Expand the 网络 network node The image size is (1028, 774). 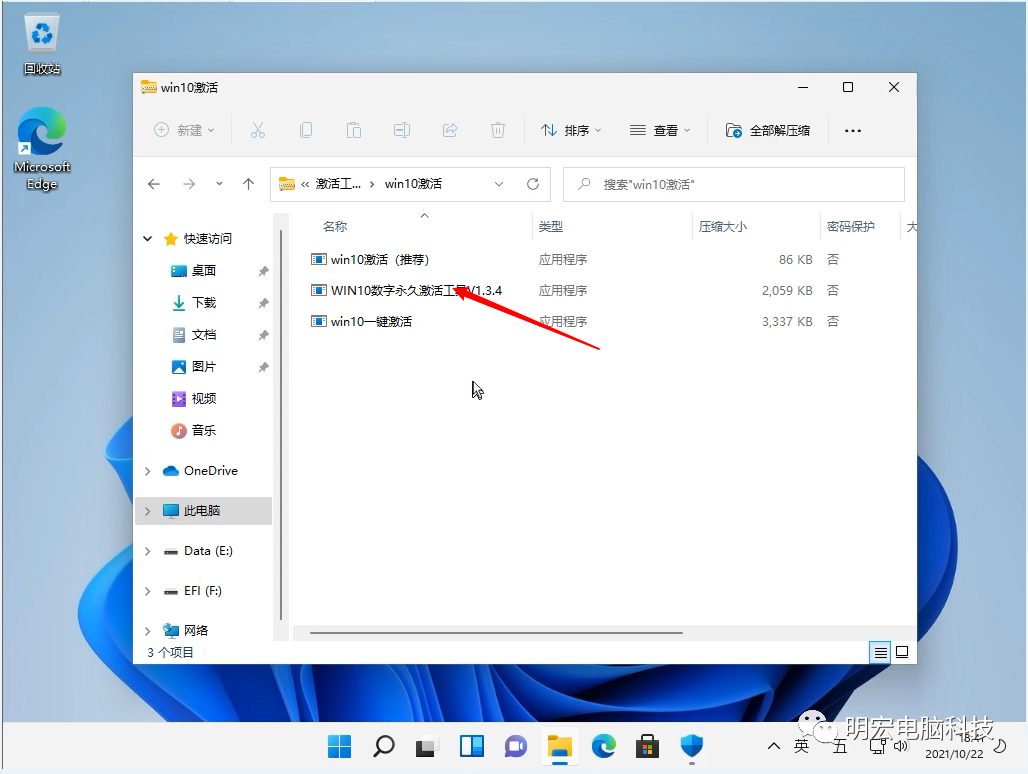pyautogui.click(x=148, y=631)
